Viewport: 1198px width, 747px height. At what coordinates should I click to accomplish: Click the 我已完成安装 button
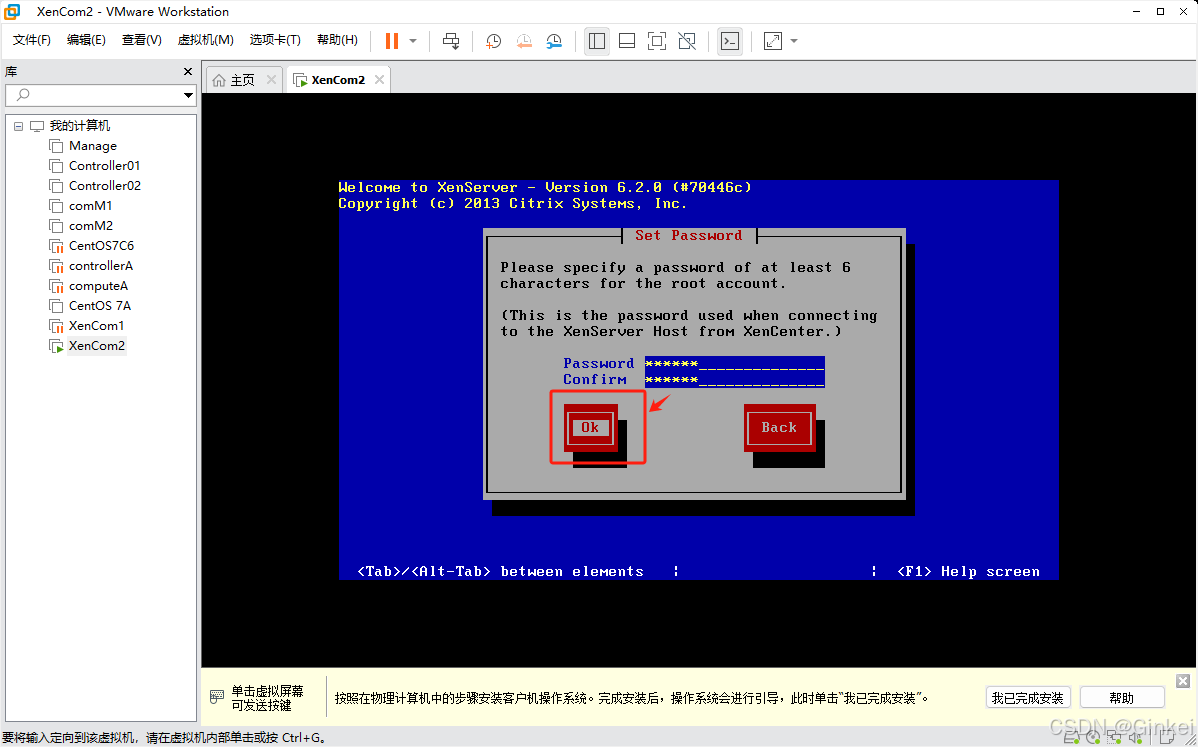(x=1028, y=697)
